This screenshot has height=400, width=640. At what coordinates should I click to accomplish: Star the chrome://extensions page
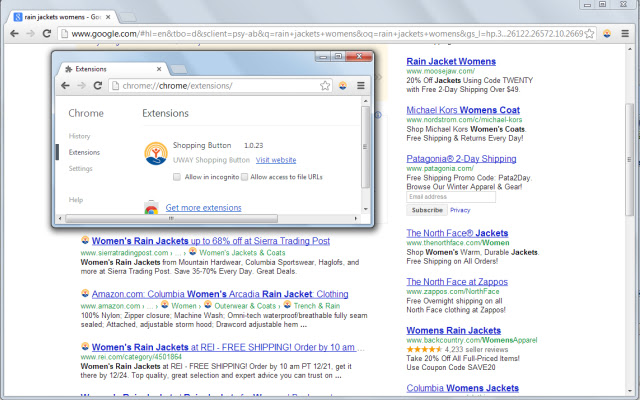(324, 85)
